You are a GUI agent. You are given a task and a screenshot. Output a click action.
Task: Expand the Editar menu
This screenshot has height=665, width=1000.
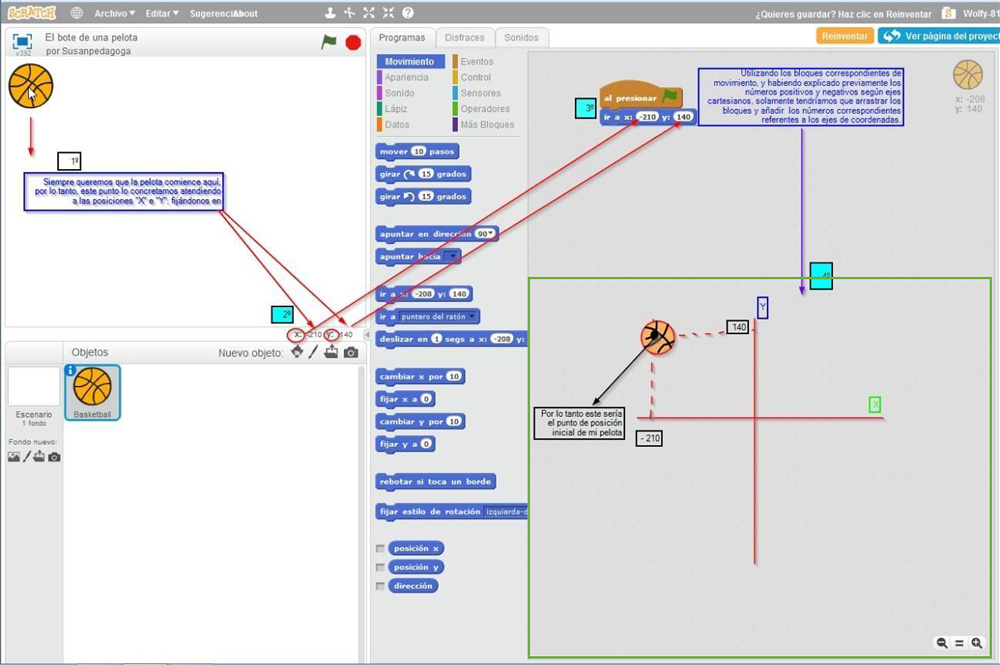click(161, 13)
